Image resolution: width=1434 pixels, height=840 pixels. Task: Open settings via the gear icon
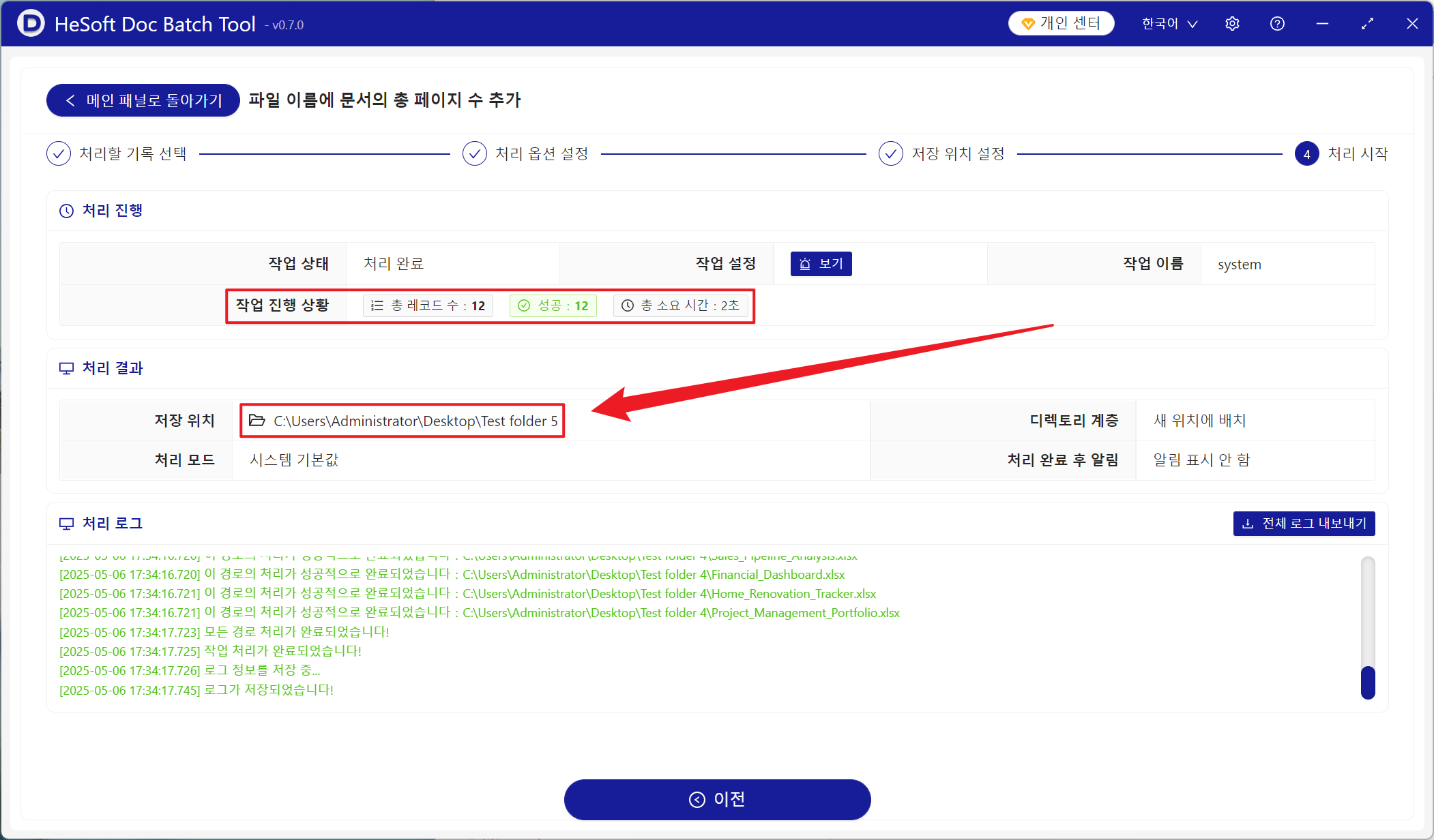pos(1232,24)
